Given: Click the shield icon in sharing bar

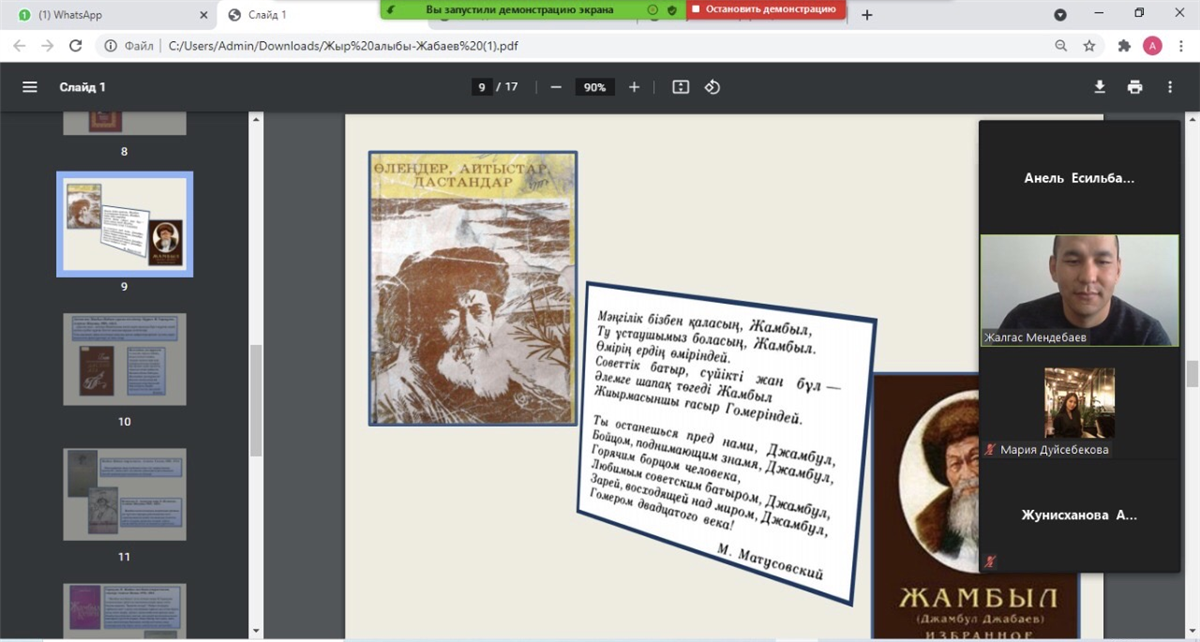Looking at the screenshot, I should (x=671, y=9).
